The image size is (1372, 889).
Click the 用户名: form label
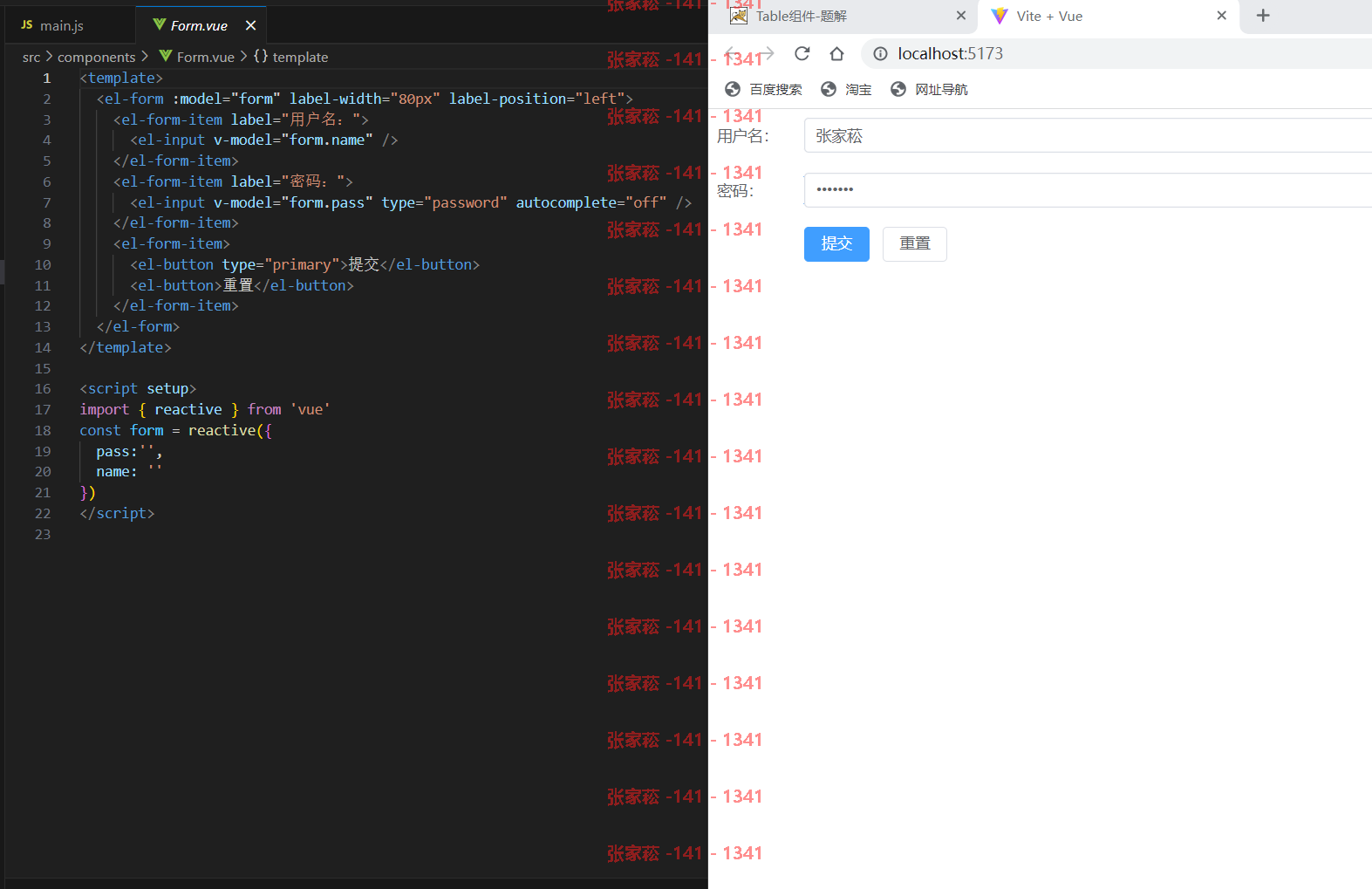click(x=742, y=135)
